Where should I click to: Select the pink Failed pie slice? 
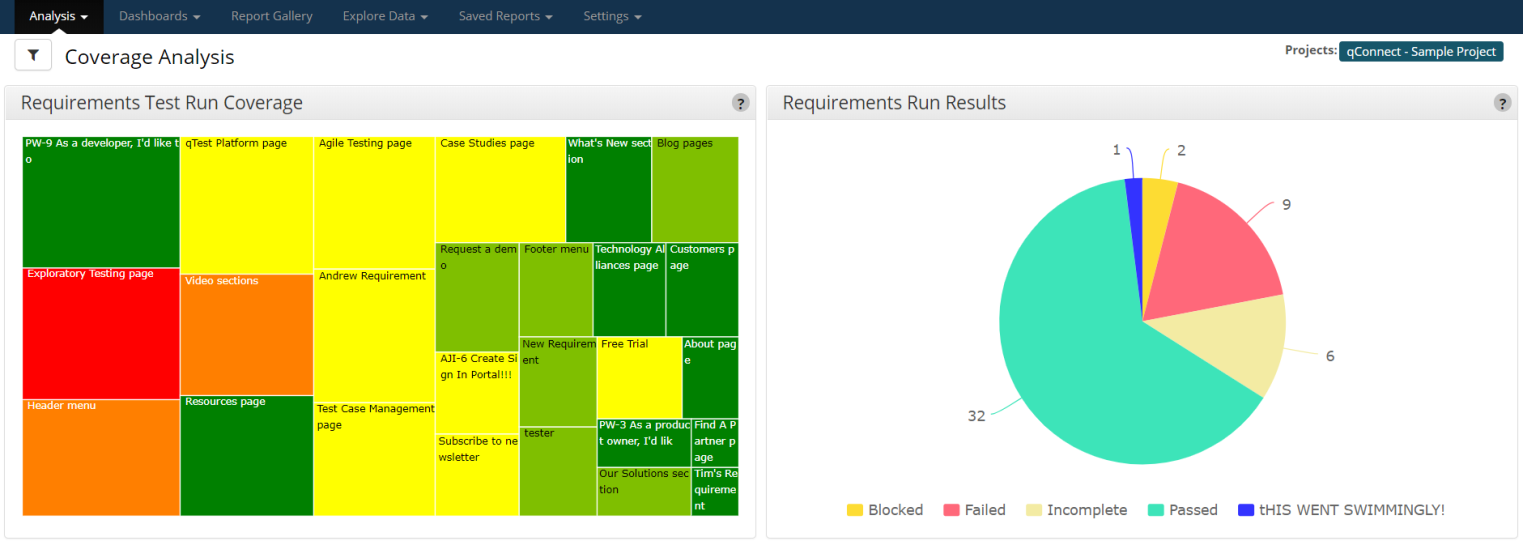[x=1220, y=250]
